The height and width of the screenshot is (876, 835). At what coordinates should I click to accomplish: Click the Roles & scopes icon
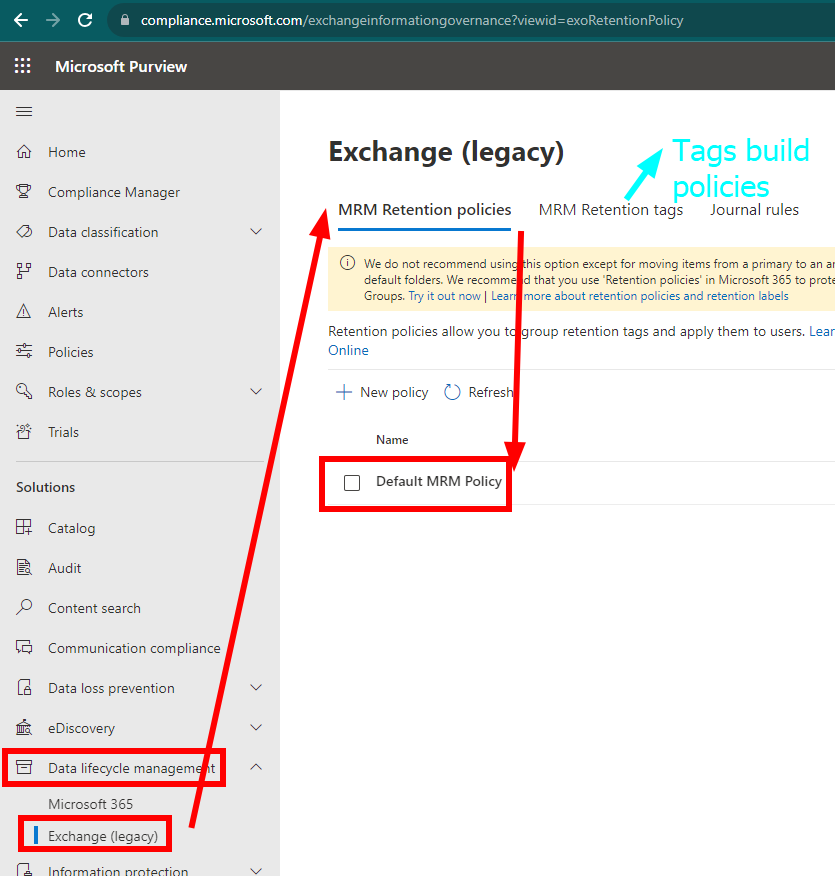(24, 391)
